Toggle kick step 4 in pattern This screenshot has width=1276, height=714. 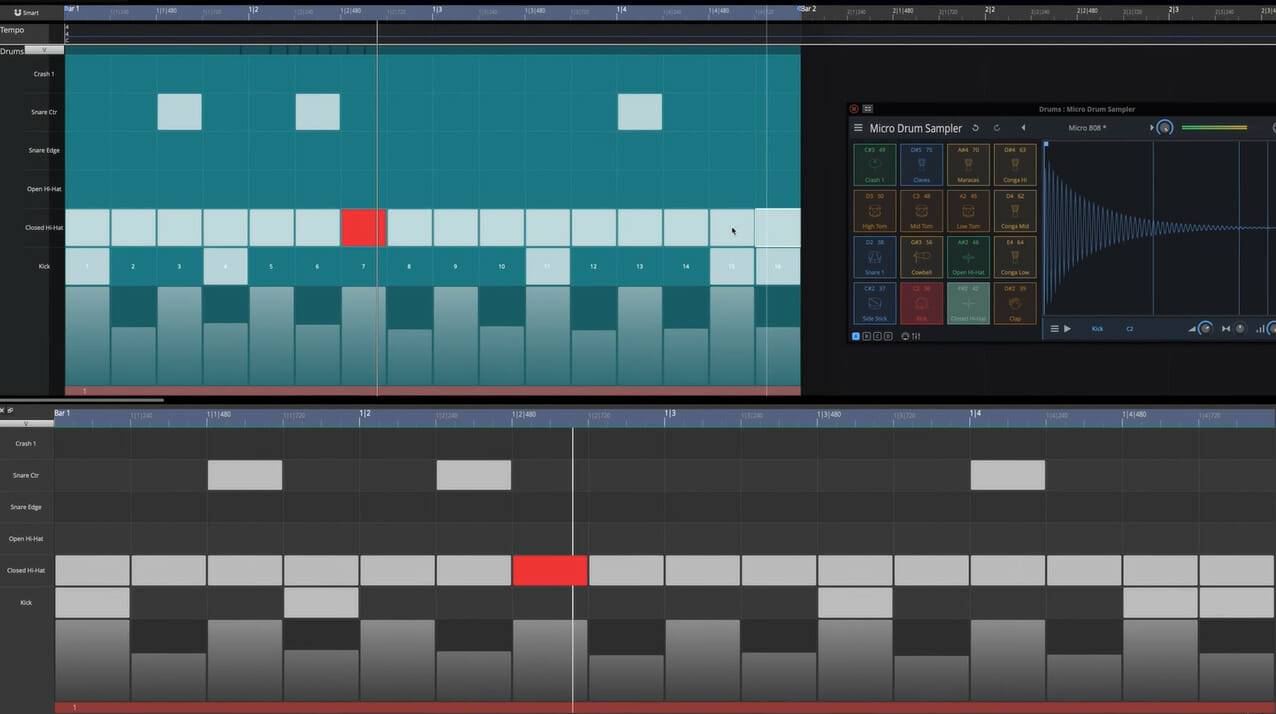pyautogui.click(x=225, y=266)
